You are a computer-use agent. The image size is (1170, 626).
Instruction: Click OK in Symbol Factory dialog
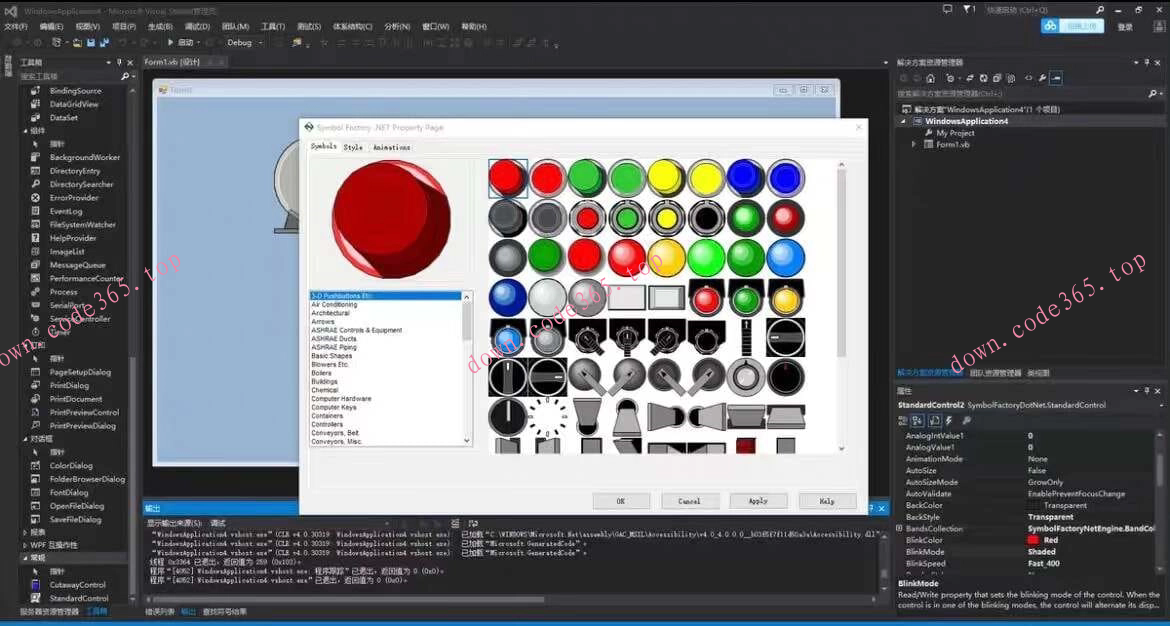coord(621,501)
